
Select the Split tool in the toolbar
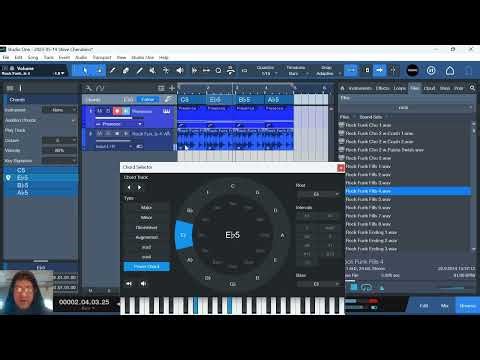[x=113, y=70]
